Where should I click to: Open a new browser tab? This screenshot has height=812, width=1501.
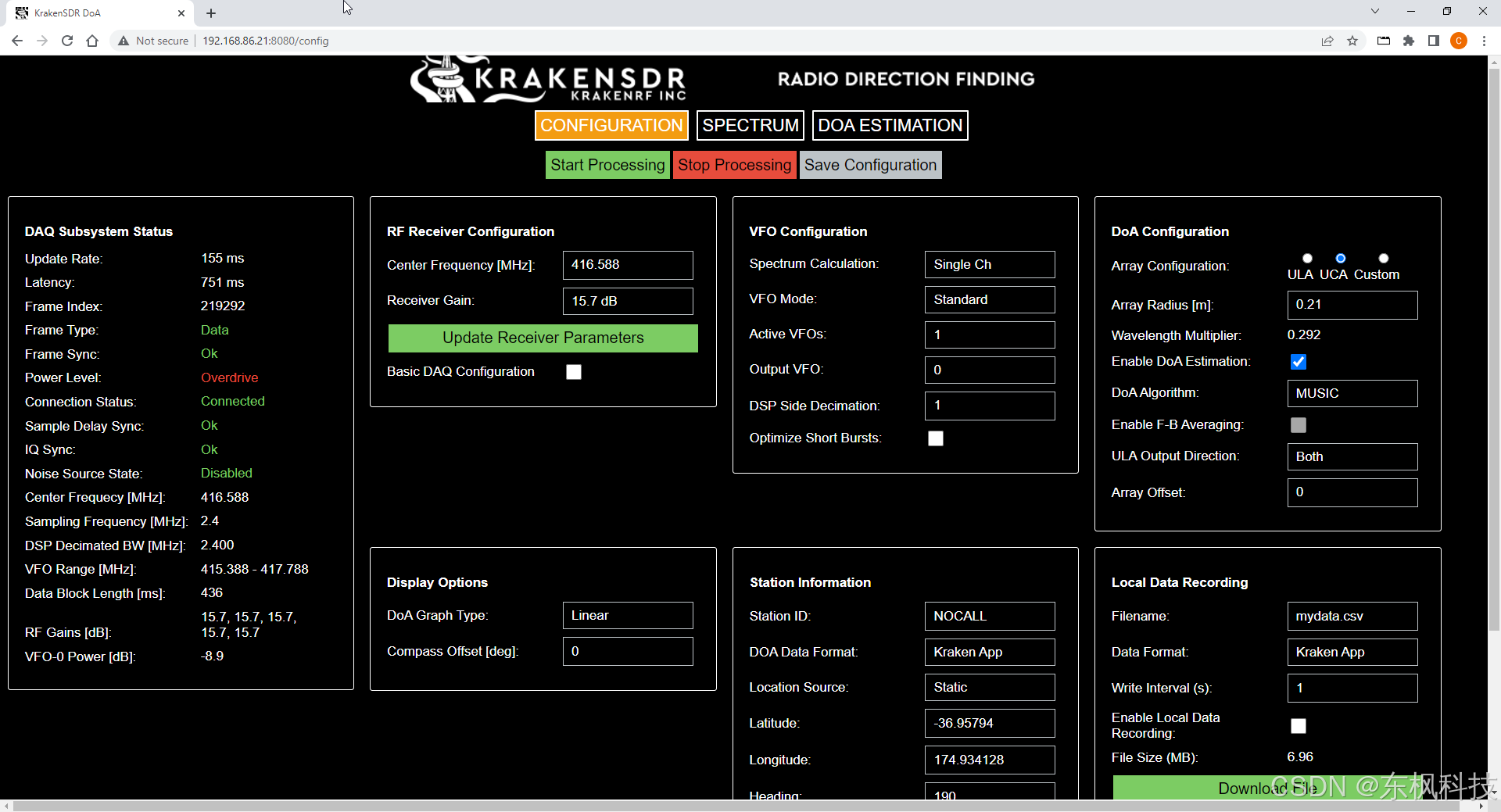tap(211, 13)
